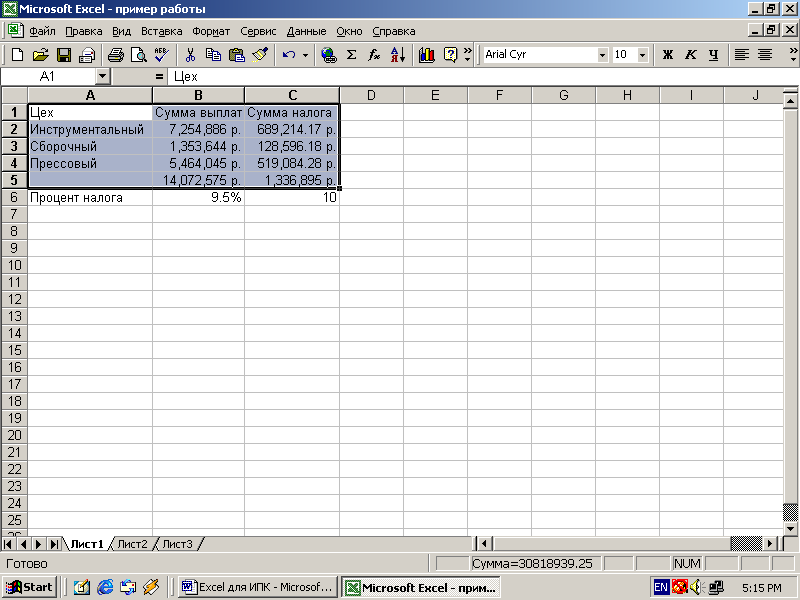Click the Print icon in toolbar

point(116,55)
